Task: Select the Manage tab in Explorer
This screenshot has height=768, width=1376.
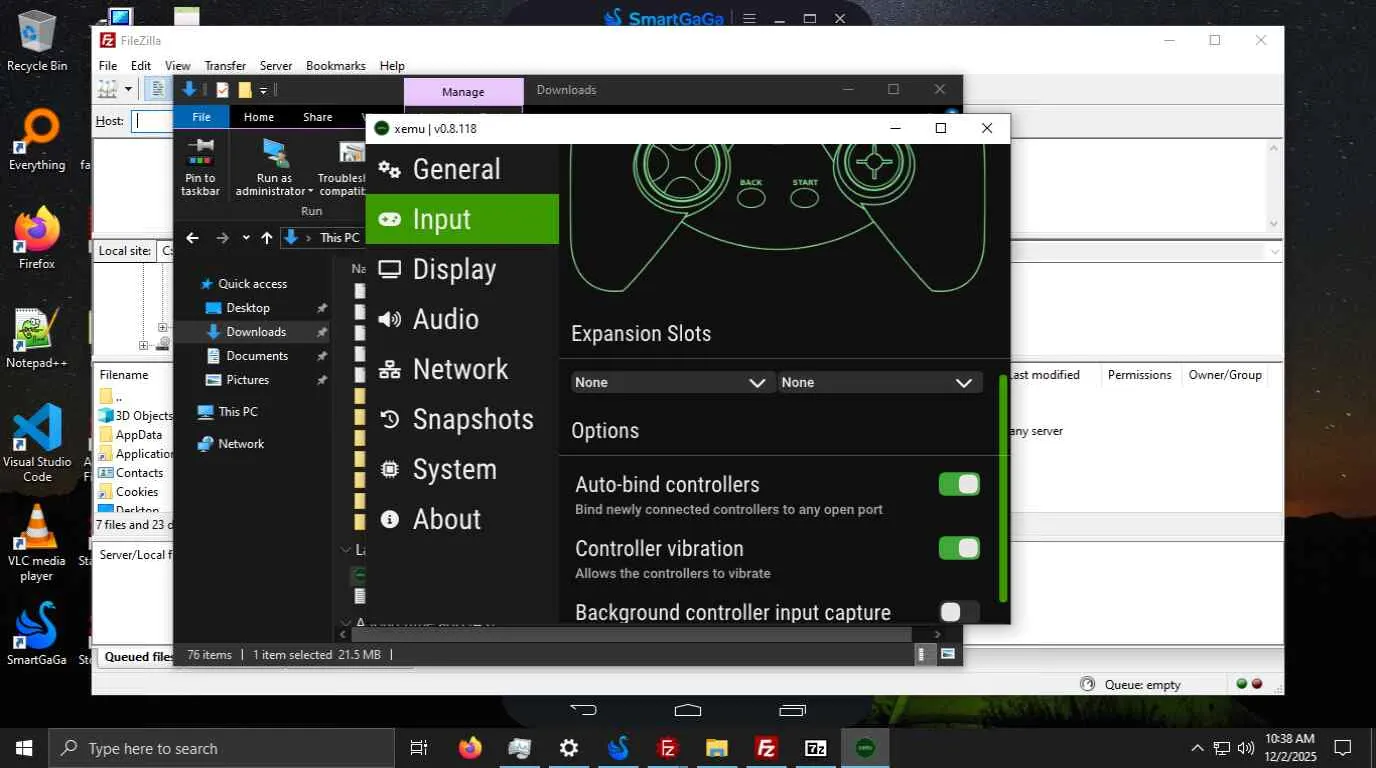Action: (x=463, y=91)
